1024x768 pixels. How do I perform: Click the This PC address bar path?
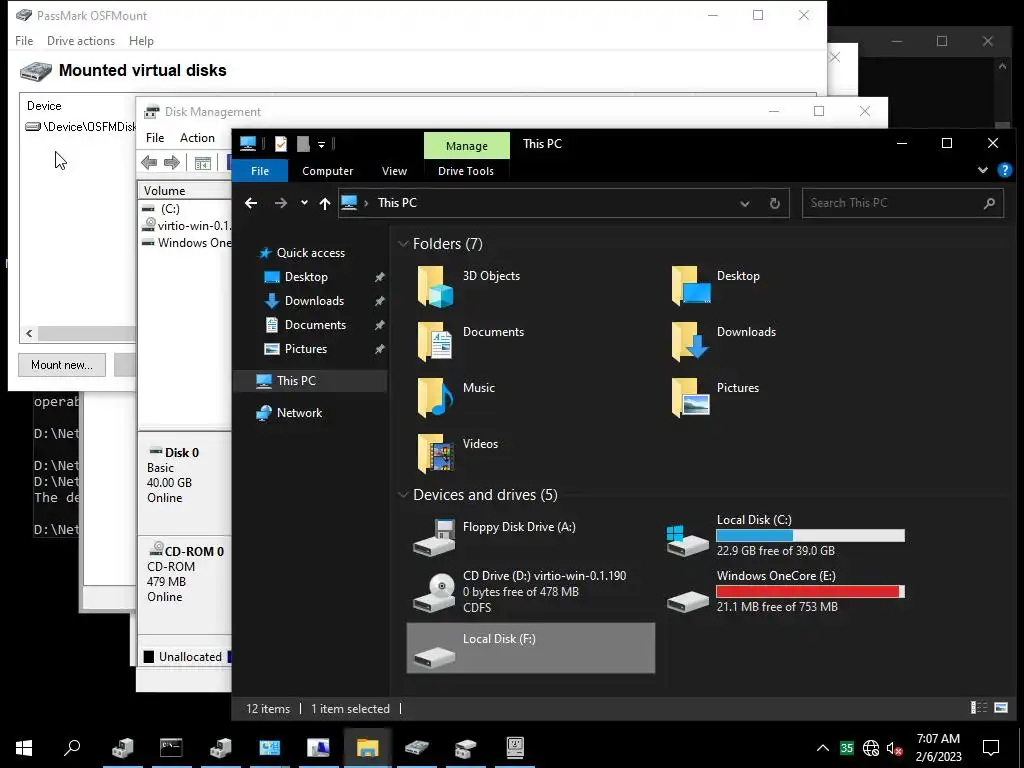click(397, 203)
